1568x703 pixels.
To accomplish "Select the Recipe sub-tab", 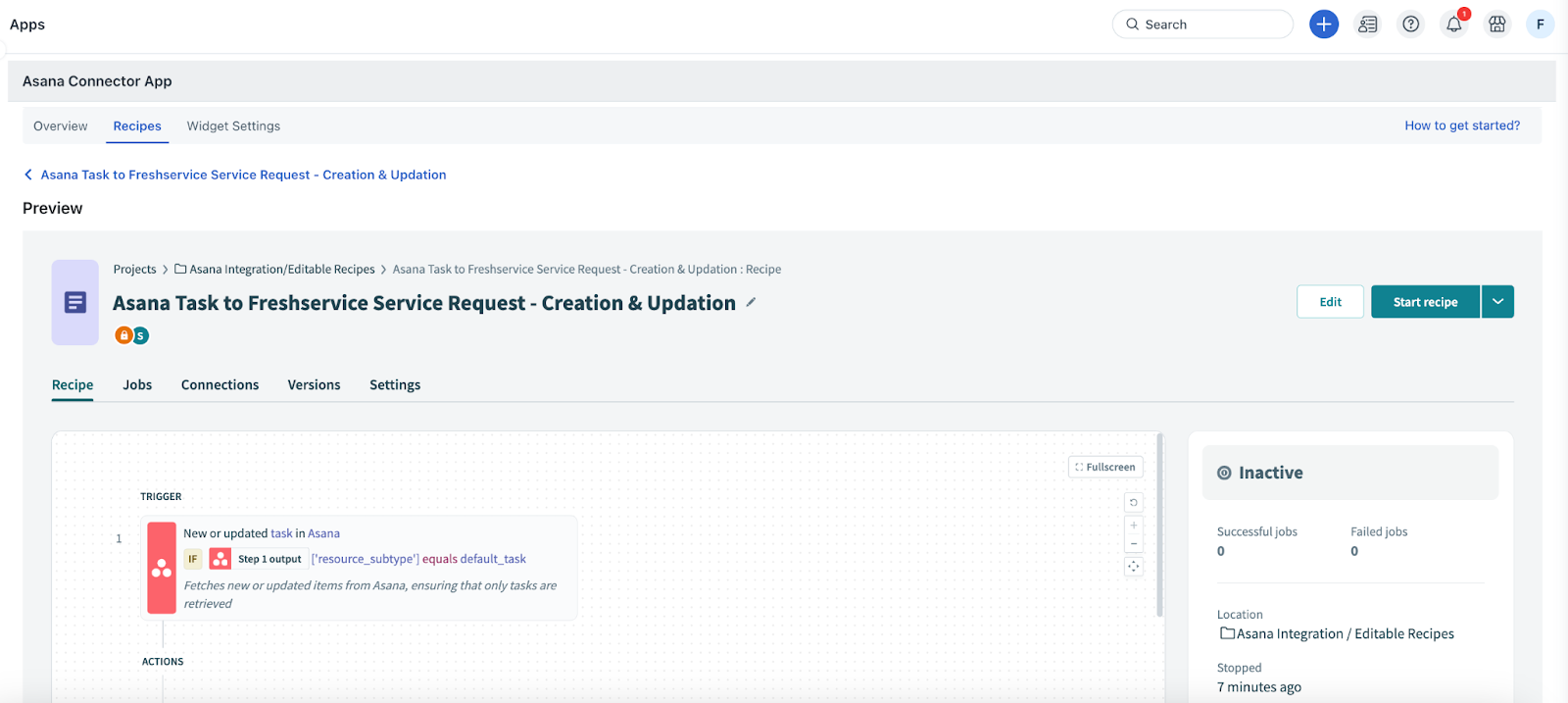I will point(73,385).
